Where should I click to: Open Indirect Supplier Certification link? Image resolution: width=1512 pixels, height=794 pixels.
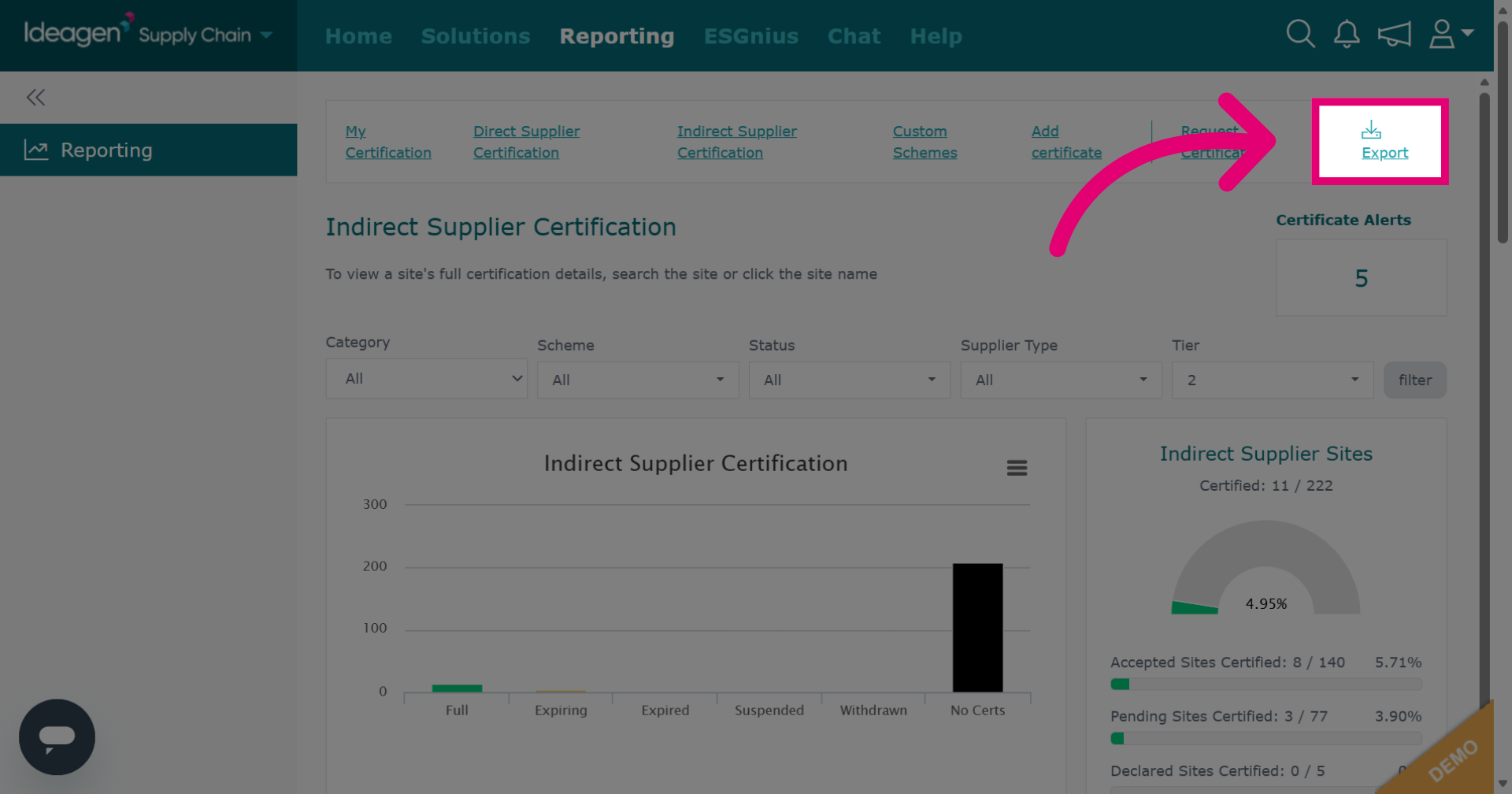pyautogui.click(x=737, y=142)
